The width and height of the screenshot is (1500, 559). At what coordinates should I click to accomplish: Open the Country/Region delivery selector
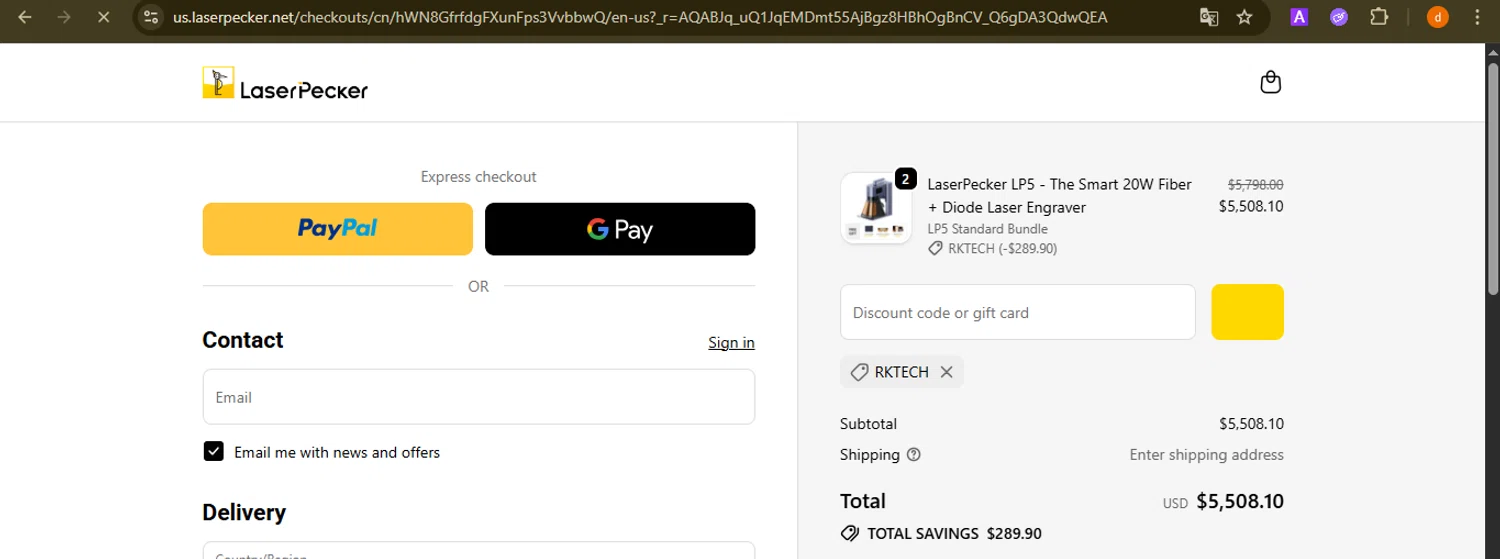click(479, 550)
